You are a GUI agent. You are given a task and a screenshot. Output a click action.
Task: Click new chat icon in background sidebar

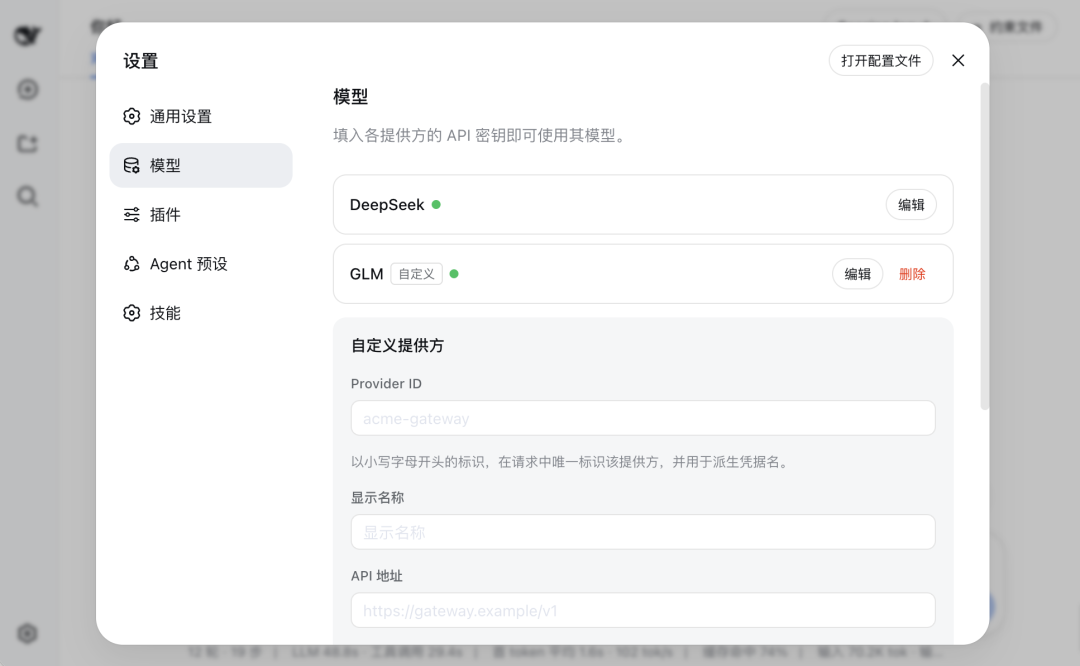pyautogui.click(x=28, y=90)
